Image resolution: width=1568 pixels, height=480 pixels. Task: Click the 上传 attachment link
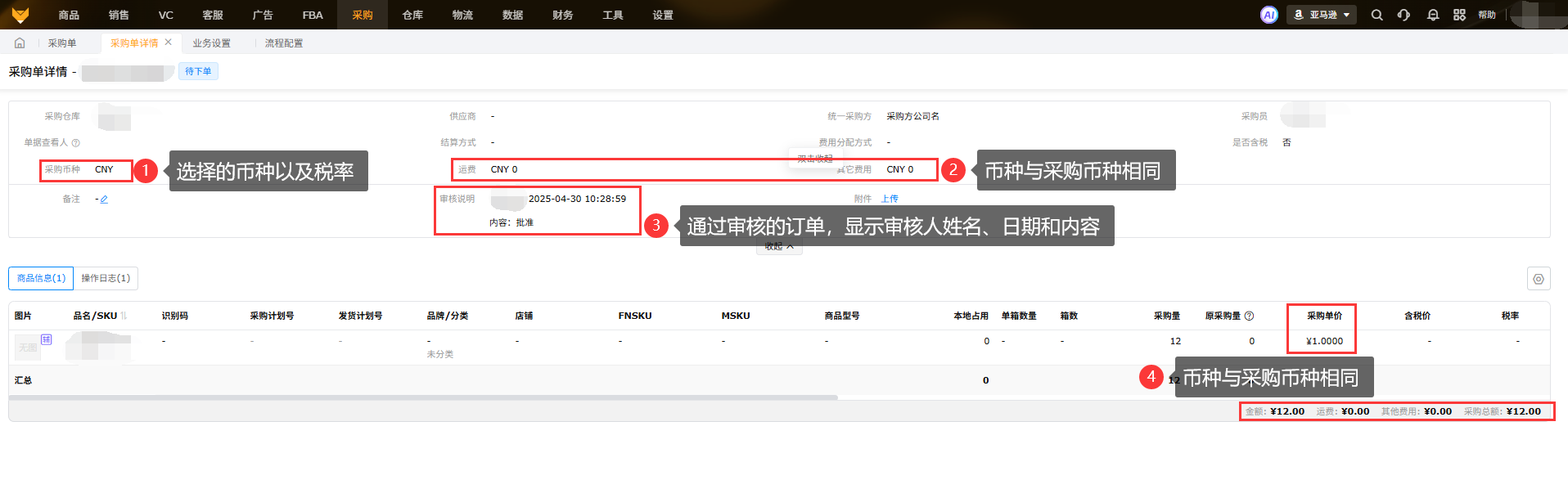(x=890, y=199)
